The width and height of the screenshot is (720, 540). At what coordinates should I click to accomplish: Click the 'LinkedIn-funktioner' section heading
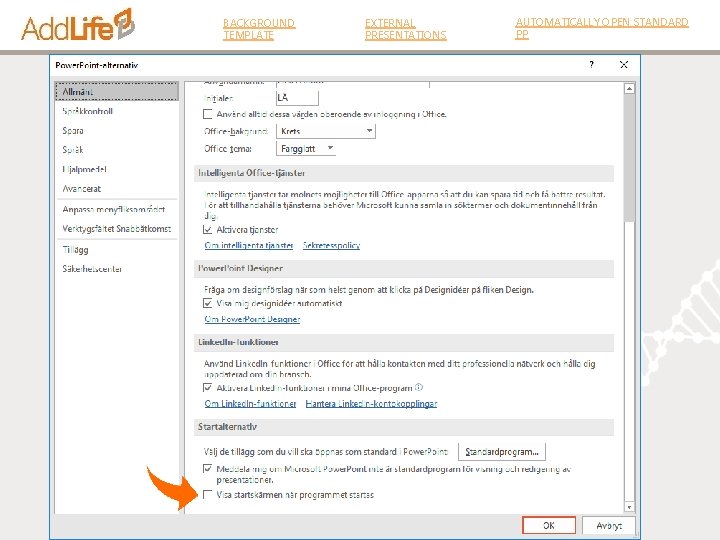coord(238,342)
